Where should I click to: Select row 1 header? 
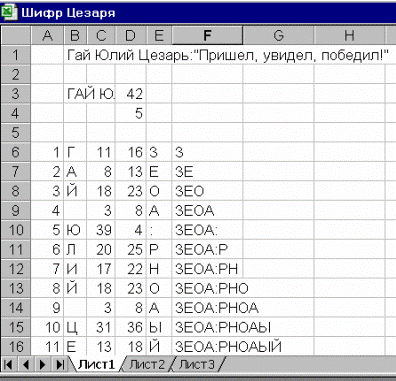16,55
